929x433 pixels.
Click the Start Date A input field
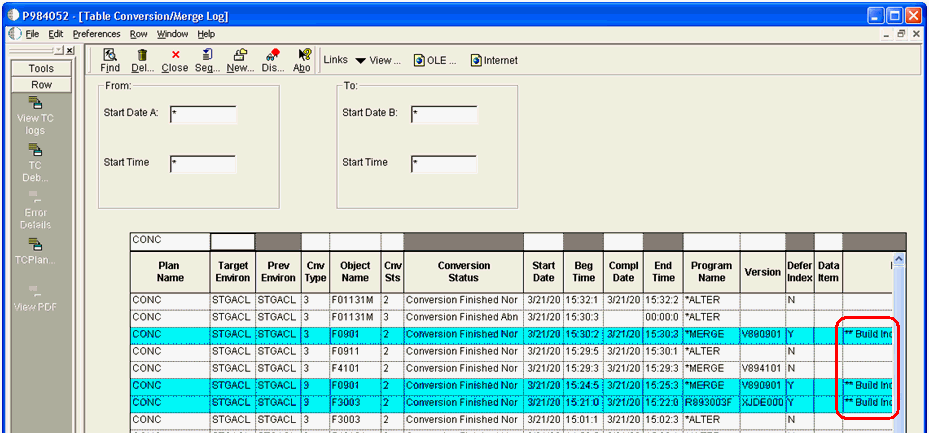click(x=203, y=114)
